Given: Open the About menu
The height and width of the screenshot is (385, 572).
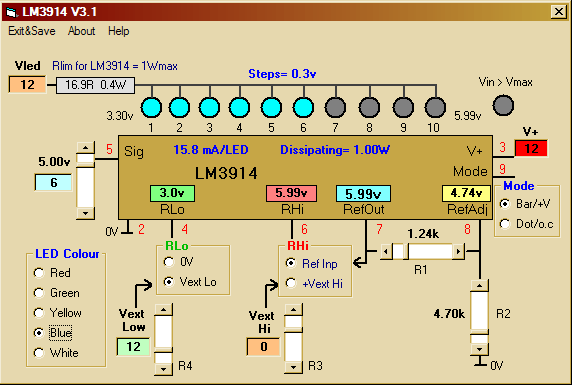Looking at the screenshot, I should (81, 31).
